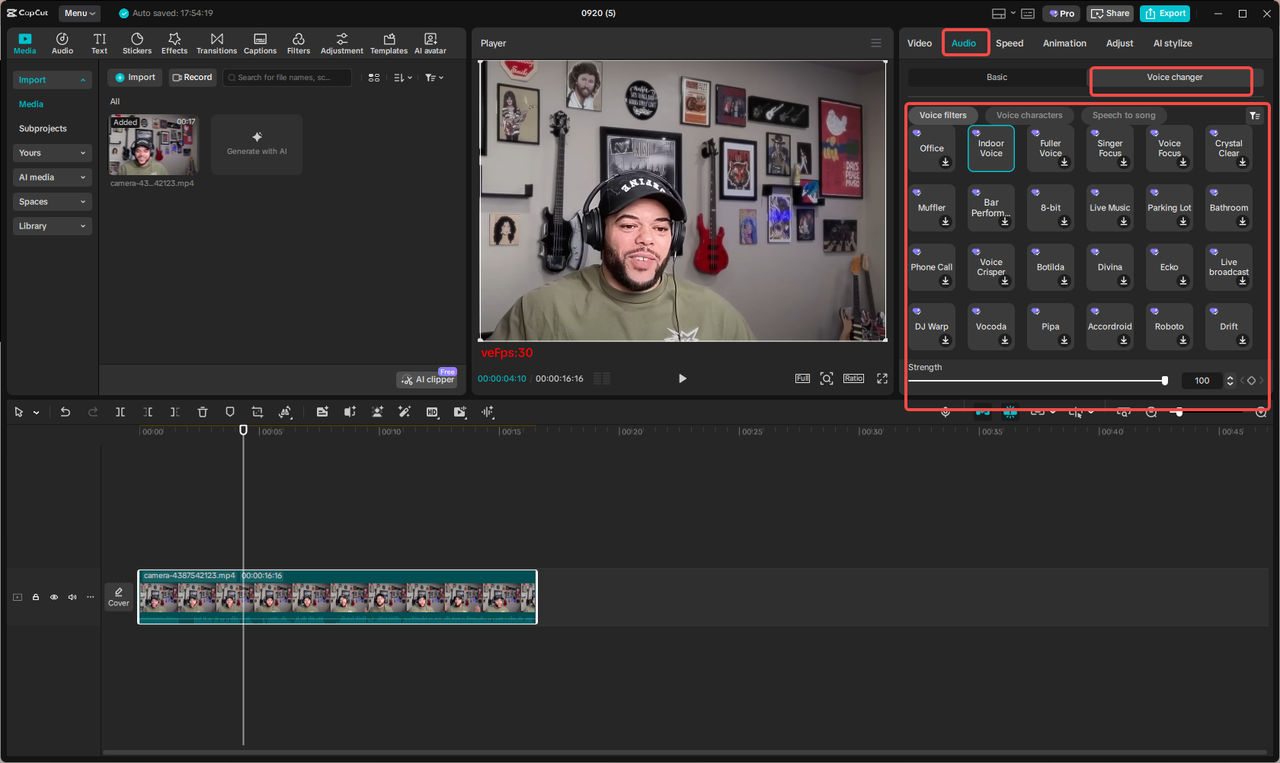This screenshot has width=1280, height=763.
Task: Click the Export button
Action: (1164, 13)
